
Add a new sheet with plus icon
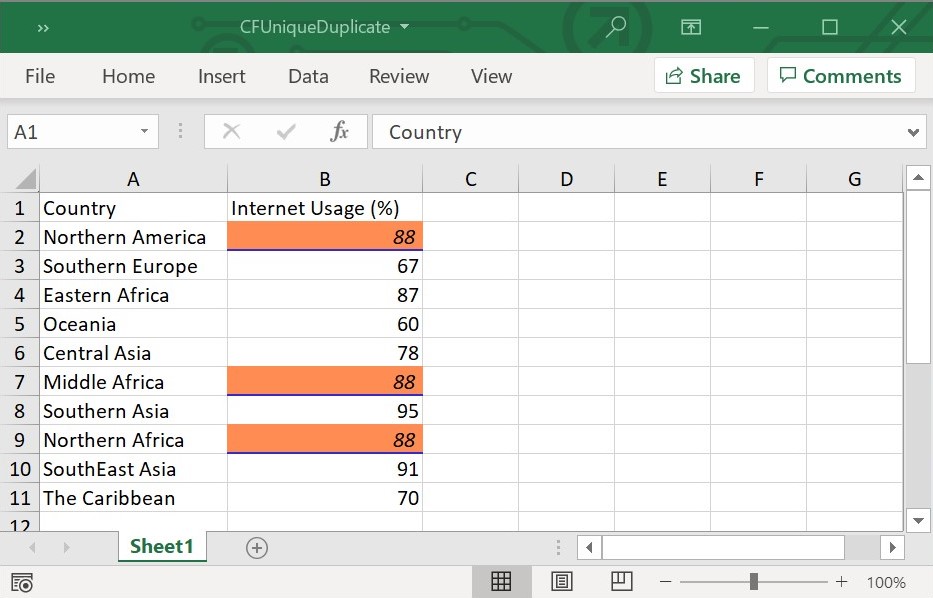[257, 547]
